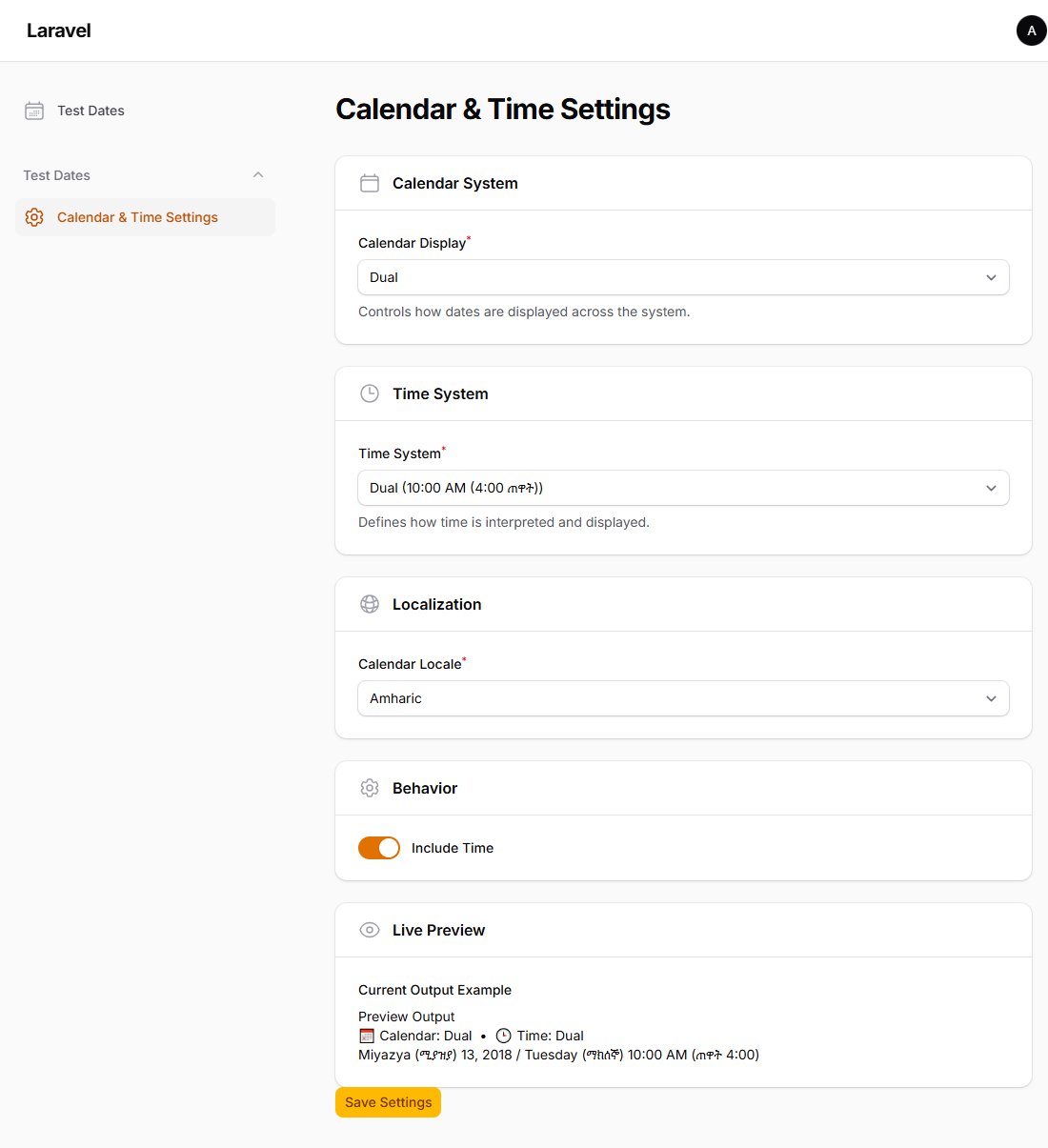Toggle the Include Time switch in Behavior section
Viewport: 1048px width, 1148px height.
[x=379, y=848]
